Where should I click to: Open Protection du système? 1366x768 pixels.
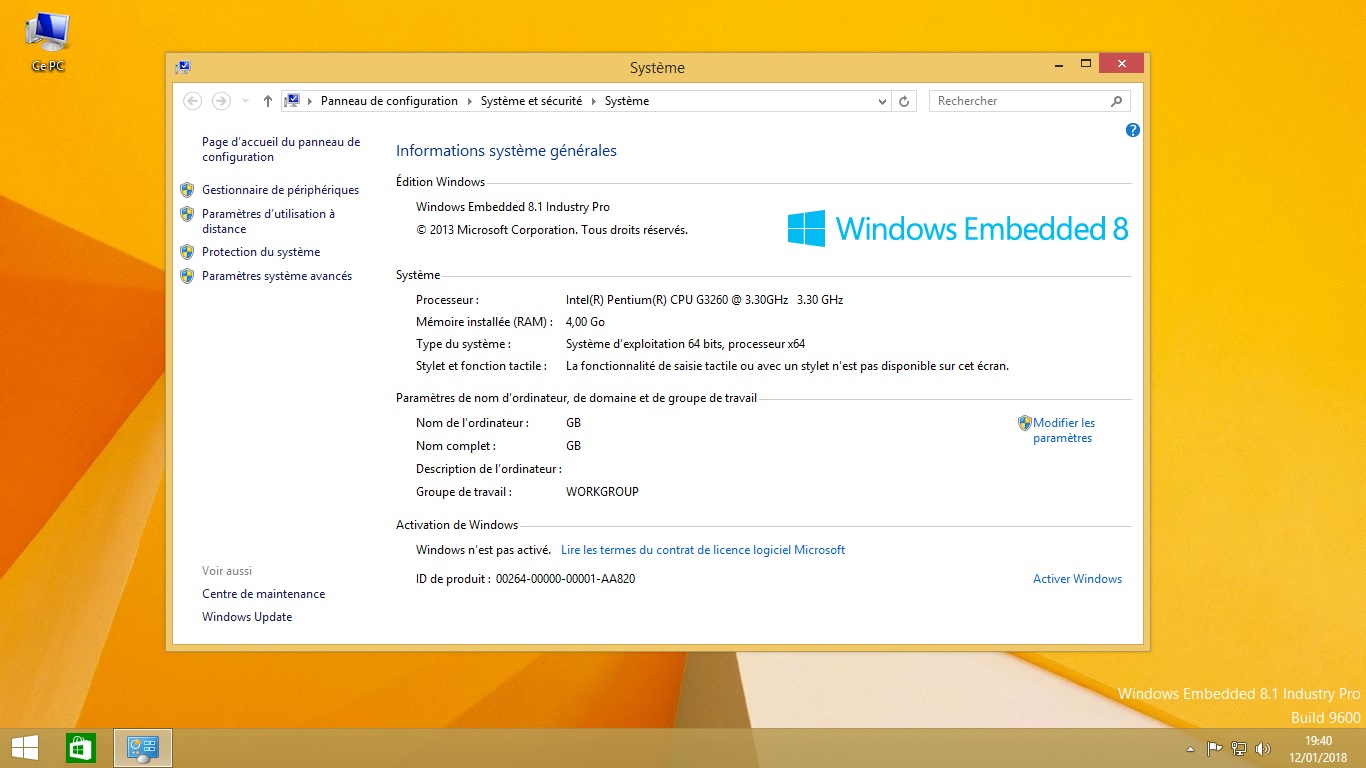pos(261,252)
